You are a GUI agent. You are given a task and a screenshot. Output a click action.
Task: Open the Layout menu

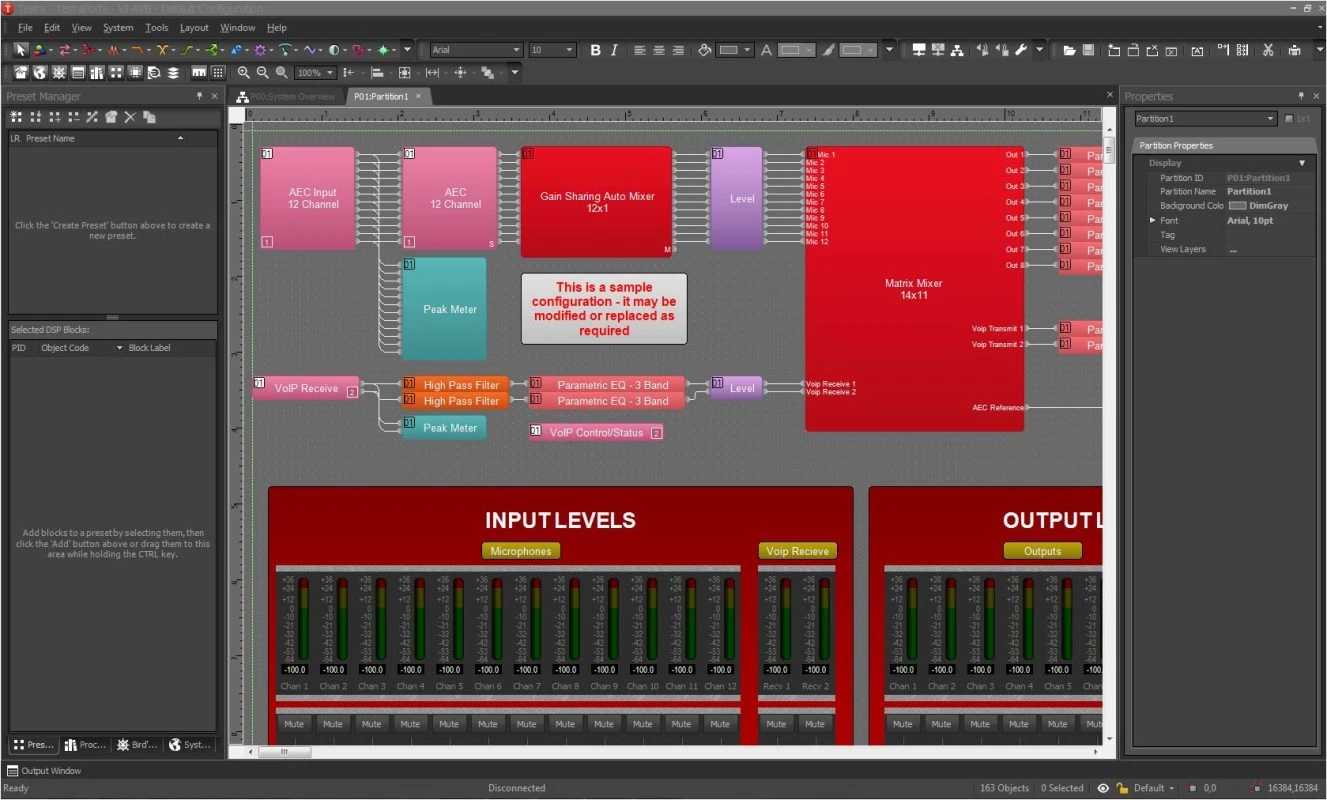coord(194,28)
